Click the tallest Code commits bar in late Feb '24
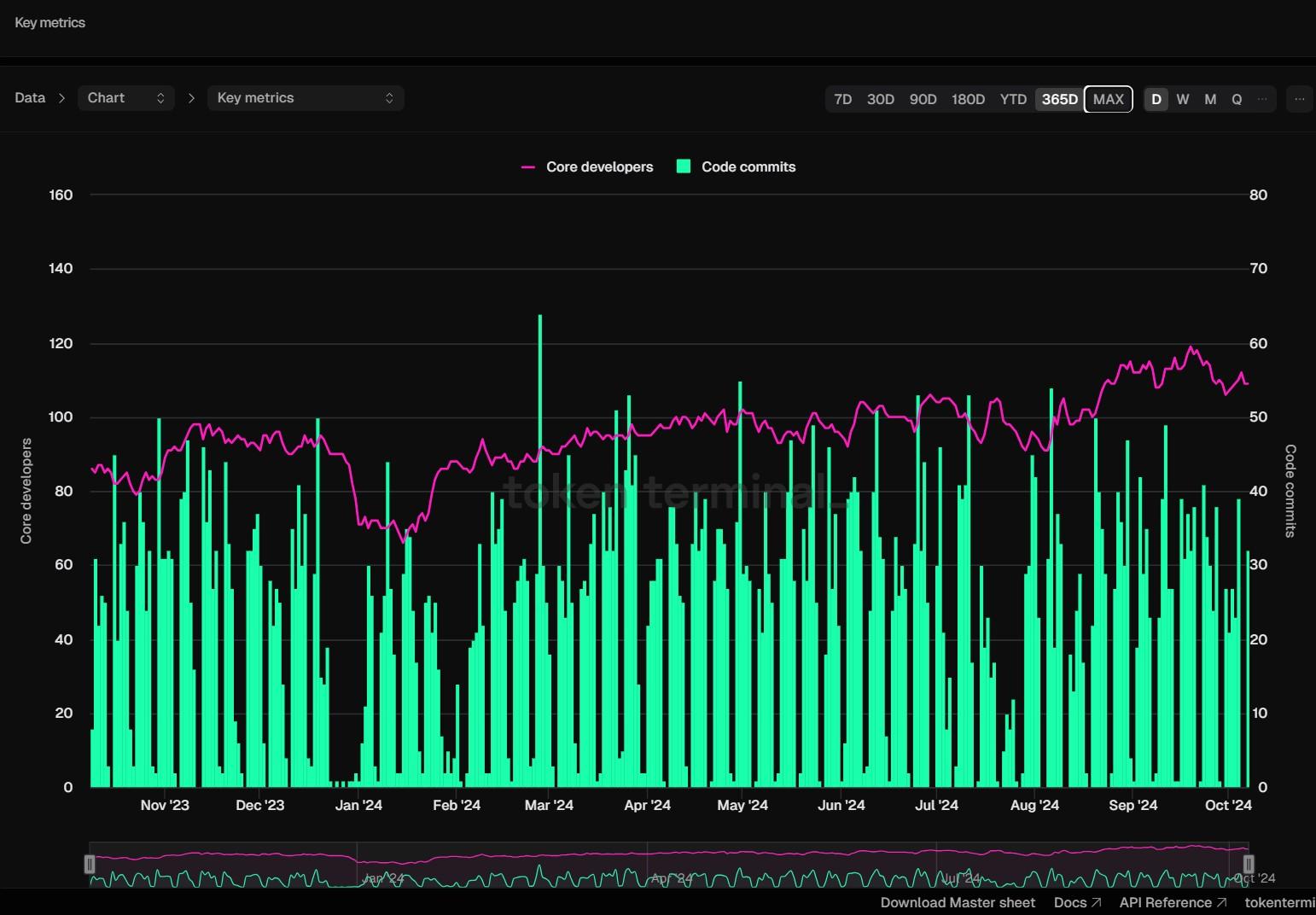This screenshot has height=915, width=1316. (x=540, y=551)
